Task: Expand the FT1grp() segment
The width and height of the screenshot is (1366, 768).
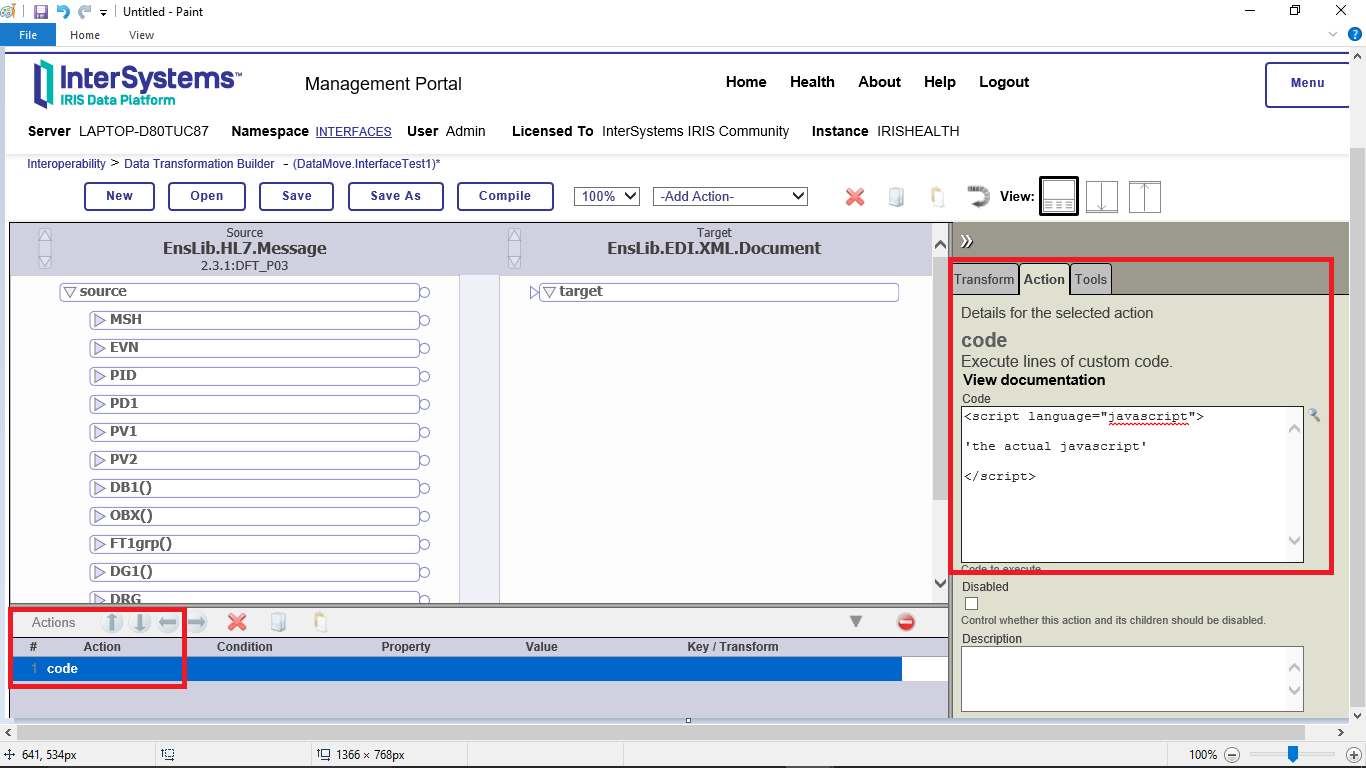Action: (99, 544)
